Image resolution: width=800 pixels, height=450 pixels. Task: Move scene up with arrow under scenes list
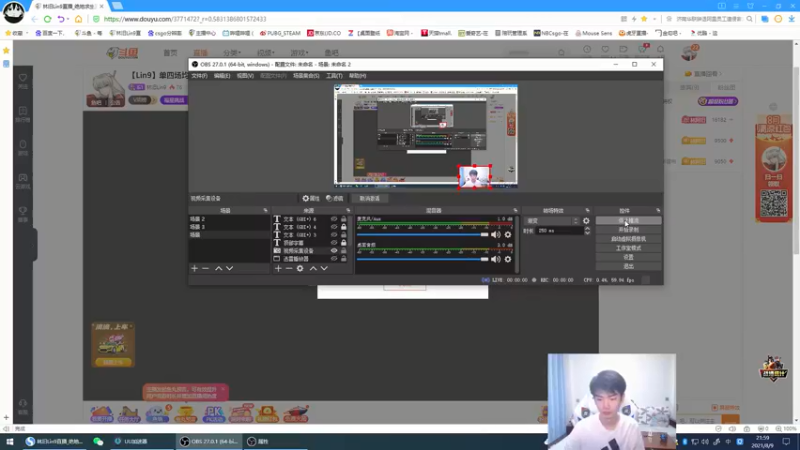pos(218,268)
